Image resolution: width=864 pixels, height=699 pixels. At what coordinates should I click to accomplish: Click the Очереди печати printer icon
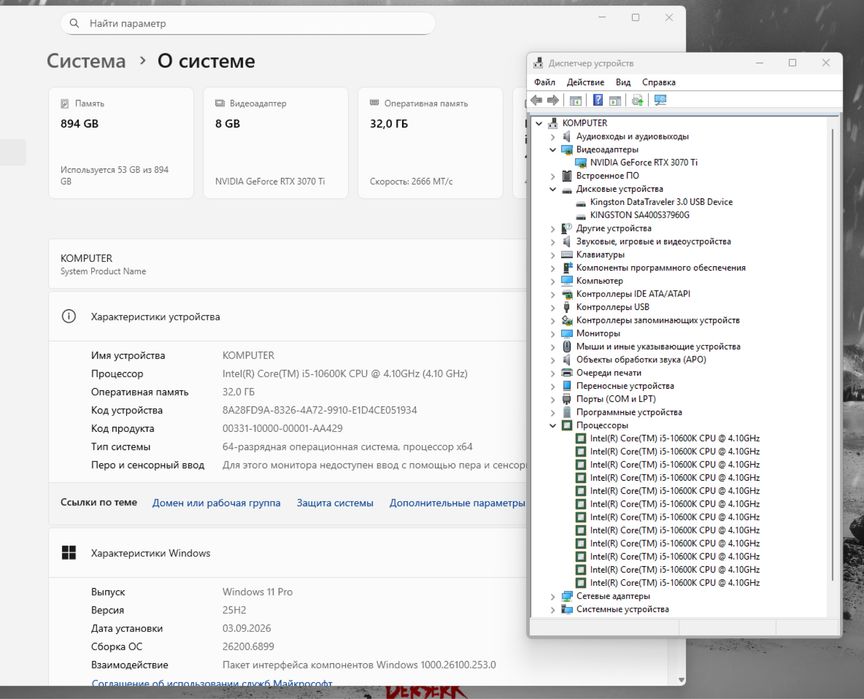566,372
